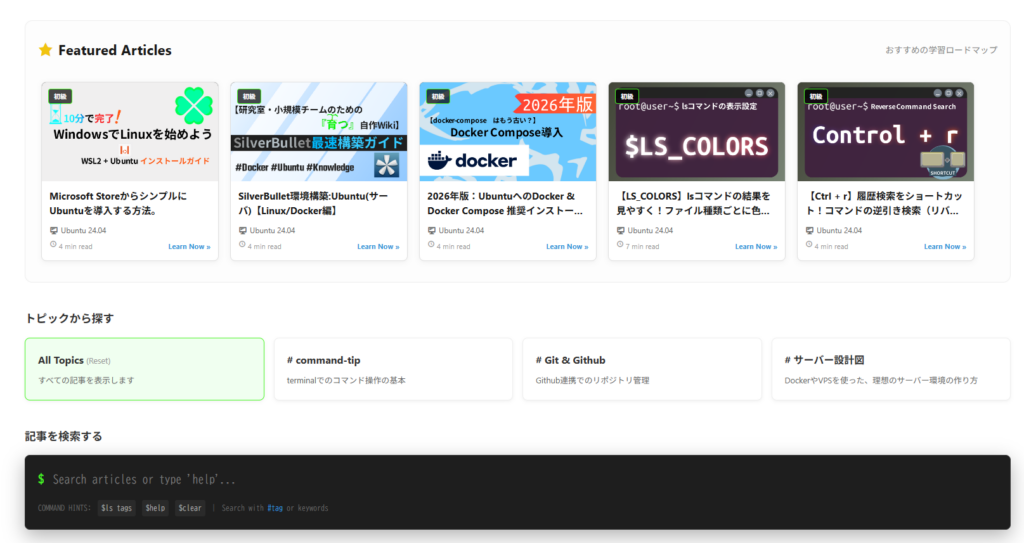Click the monitor icon on the SilverBullet card
Viewport: 1024px width, 543px height.
242,231
